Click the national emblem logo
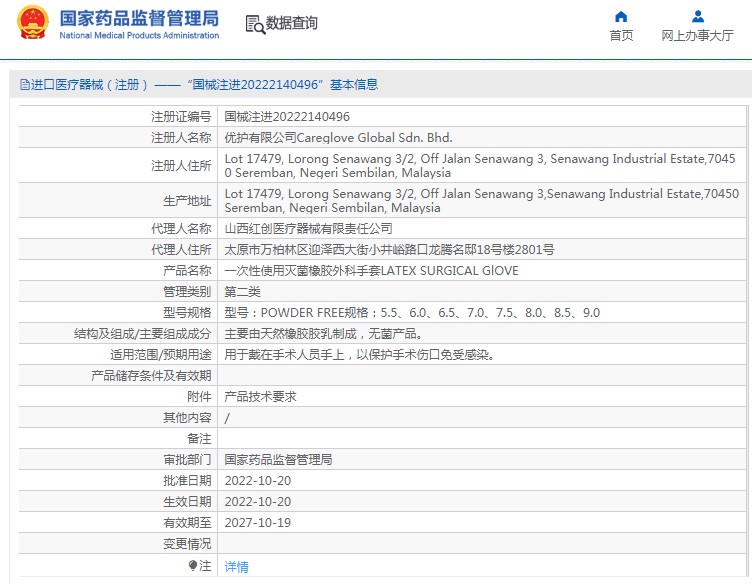The image size is (752, 584). point(33,22)
